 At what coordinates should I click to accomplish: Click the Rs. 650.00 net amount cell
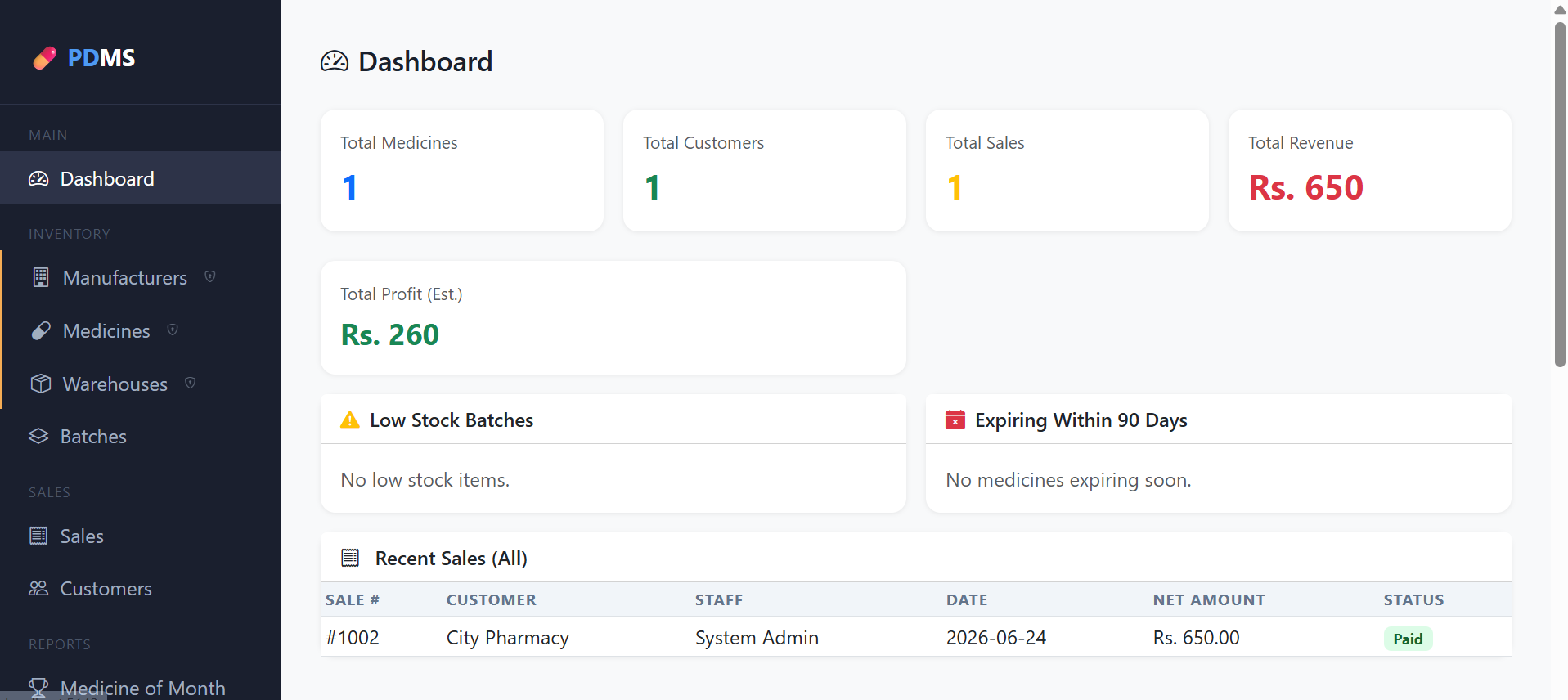point(1197,638)
